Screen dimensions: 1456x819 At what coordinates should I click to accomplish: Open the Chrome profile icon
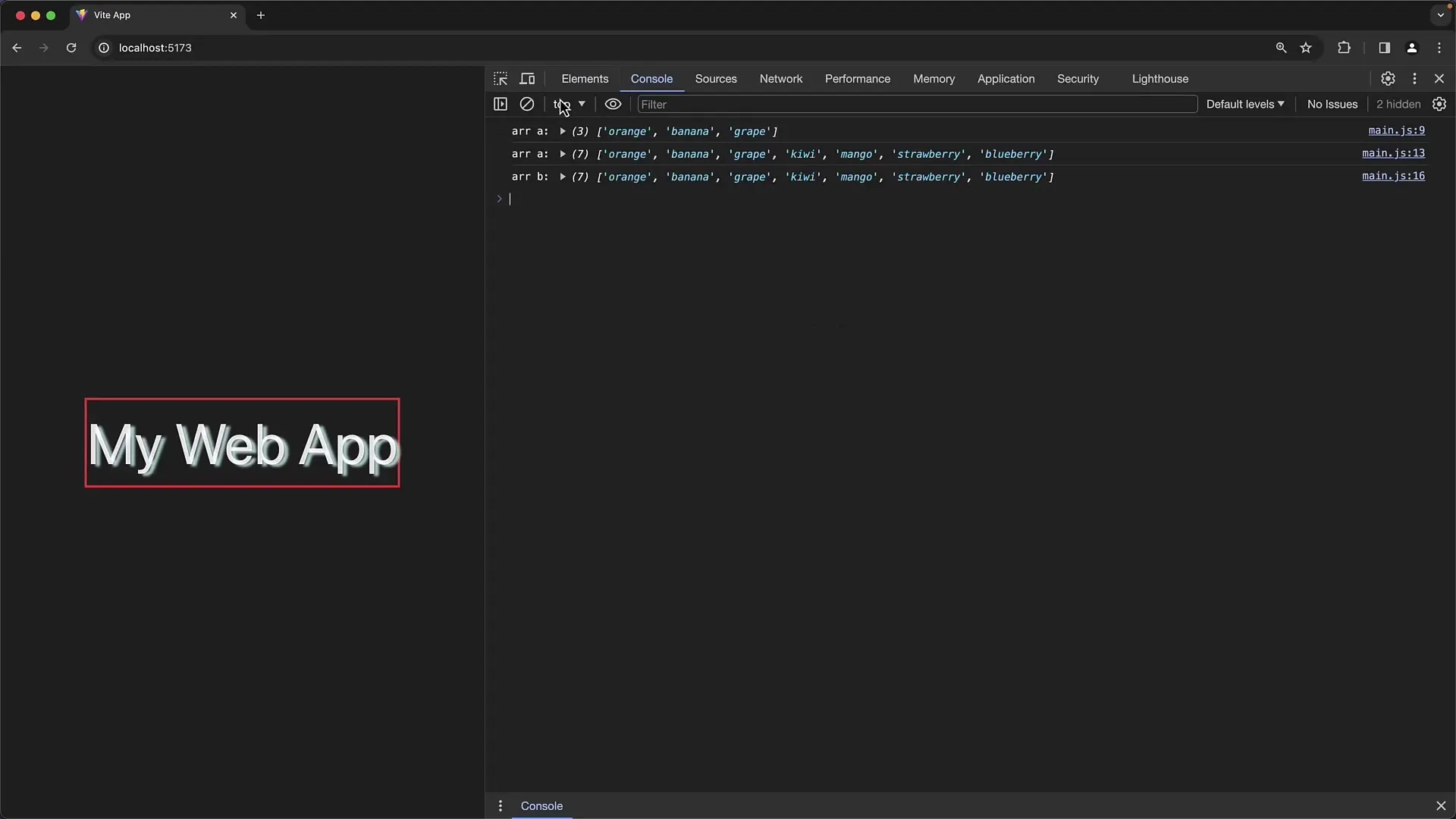(1411, 48)
